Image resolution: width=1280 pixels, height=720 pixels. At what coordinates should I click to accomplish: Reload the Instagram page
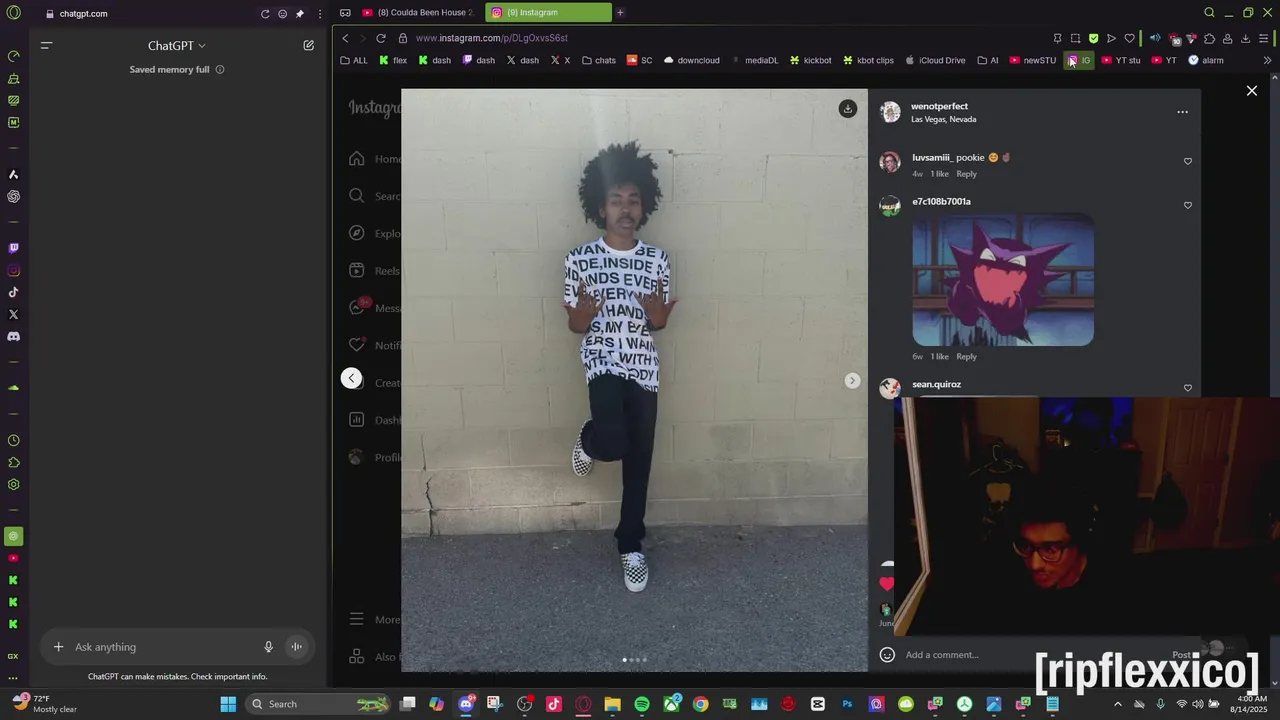381,38
